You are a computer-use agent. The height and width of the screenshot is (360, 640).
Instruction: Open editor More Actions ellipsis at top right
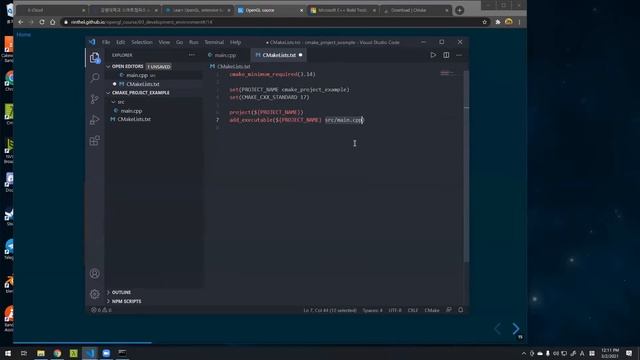click(x=459, y=55)
